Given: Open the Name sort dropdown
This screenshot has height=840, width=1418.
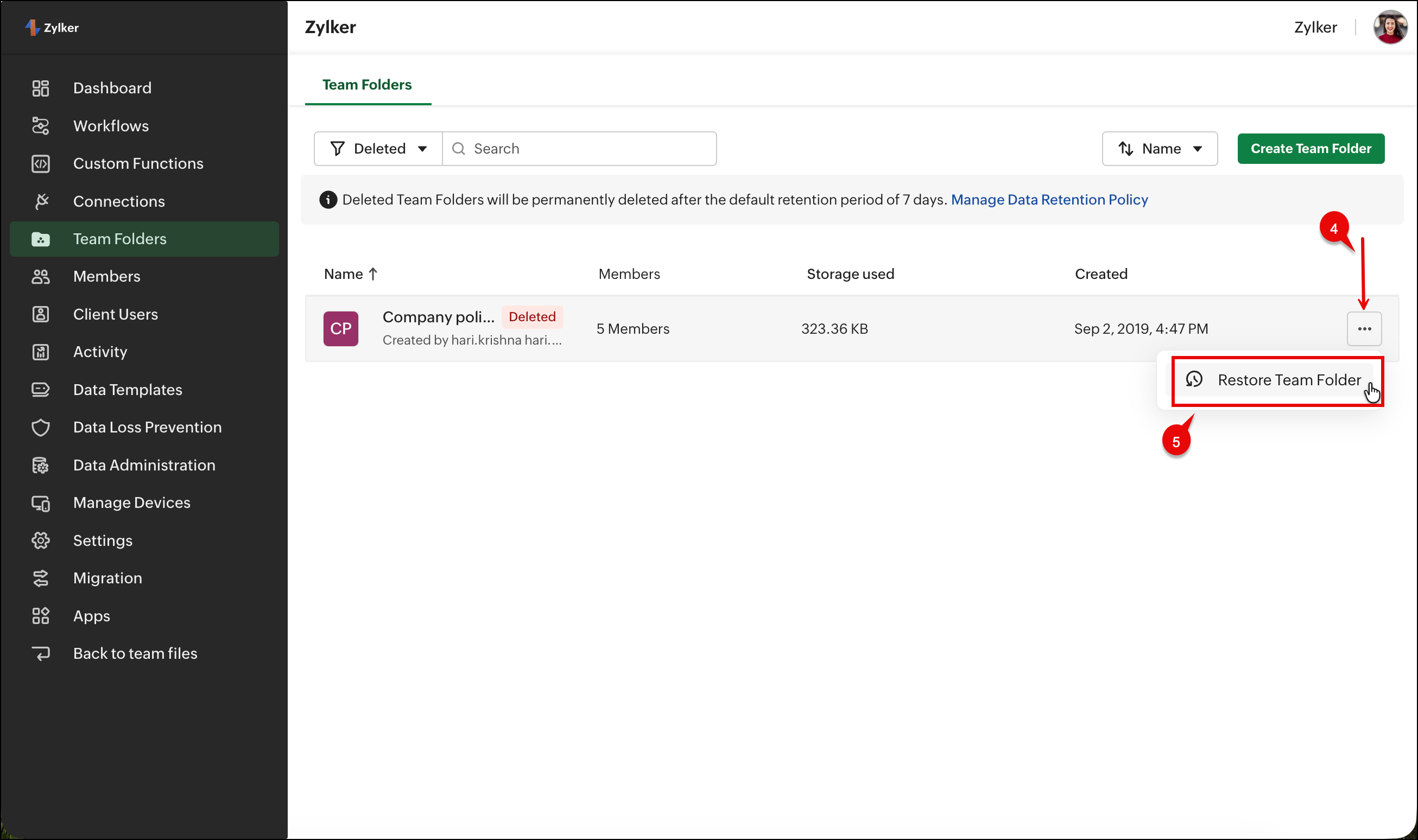Looking at the screenshot, I should 1159,148.
